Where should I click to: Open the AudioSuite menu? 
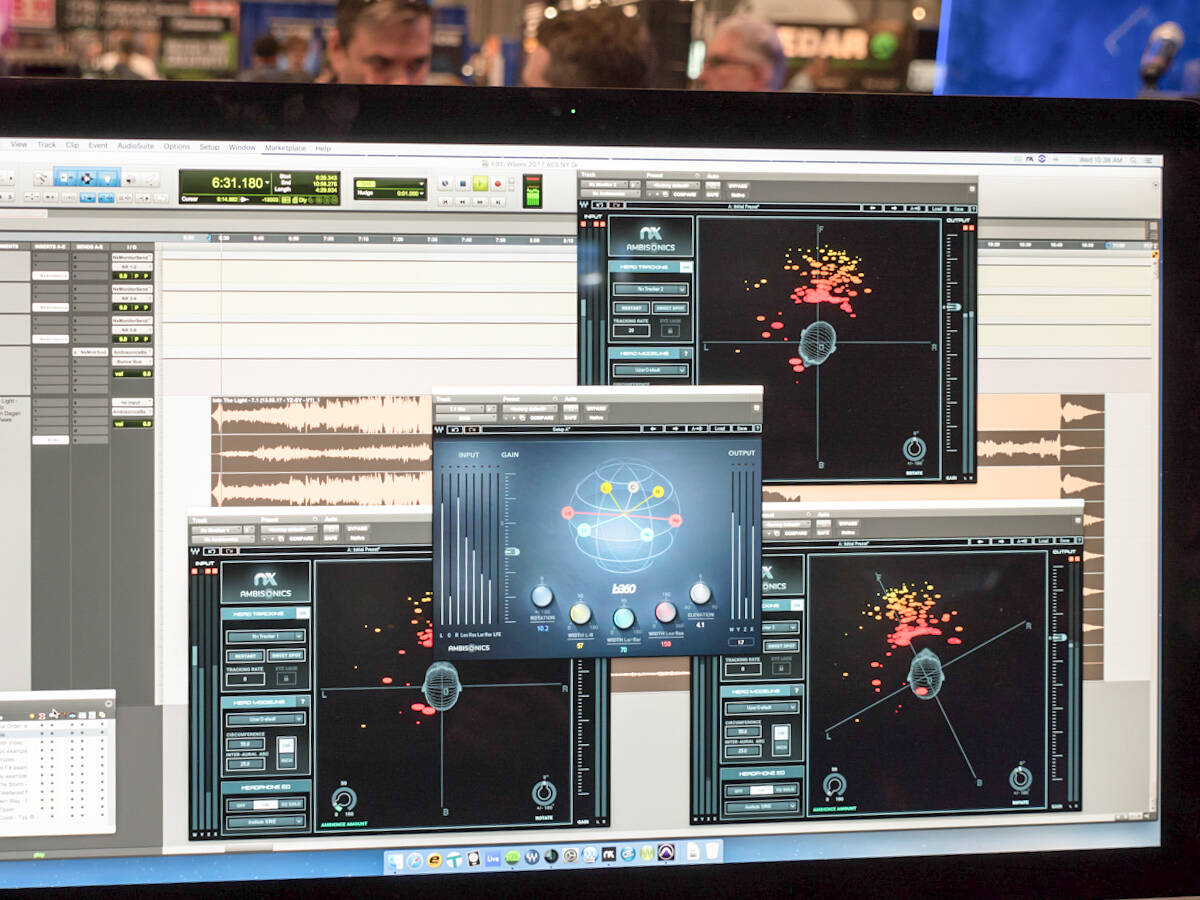click(136, 146)
